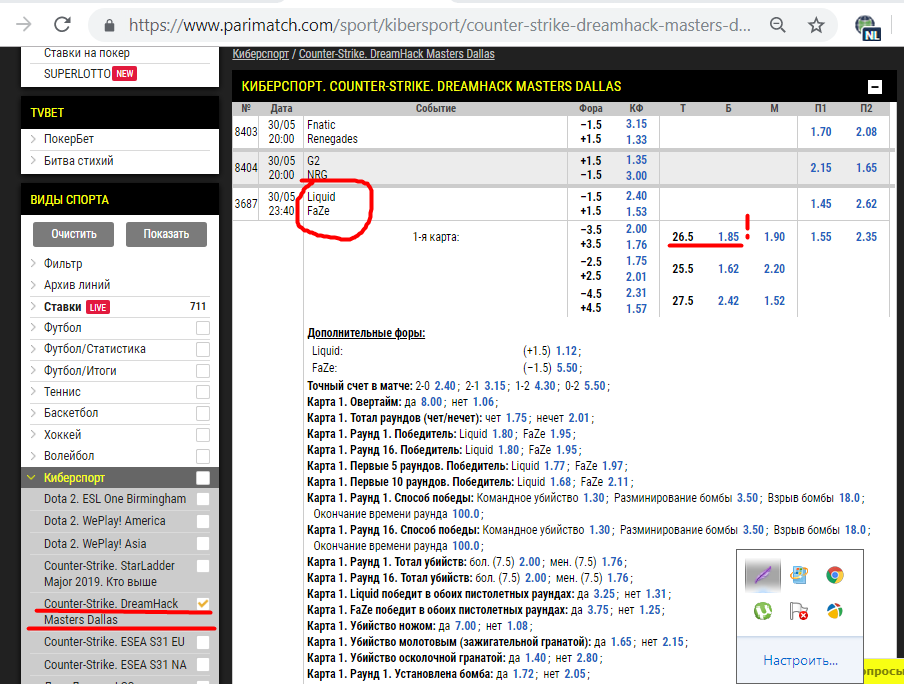Click the Liquid vs FaZe event name

321,204
